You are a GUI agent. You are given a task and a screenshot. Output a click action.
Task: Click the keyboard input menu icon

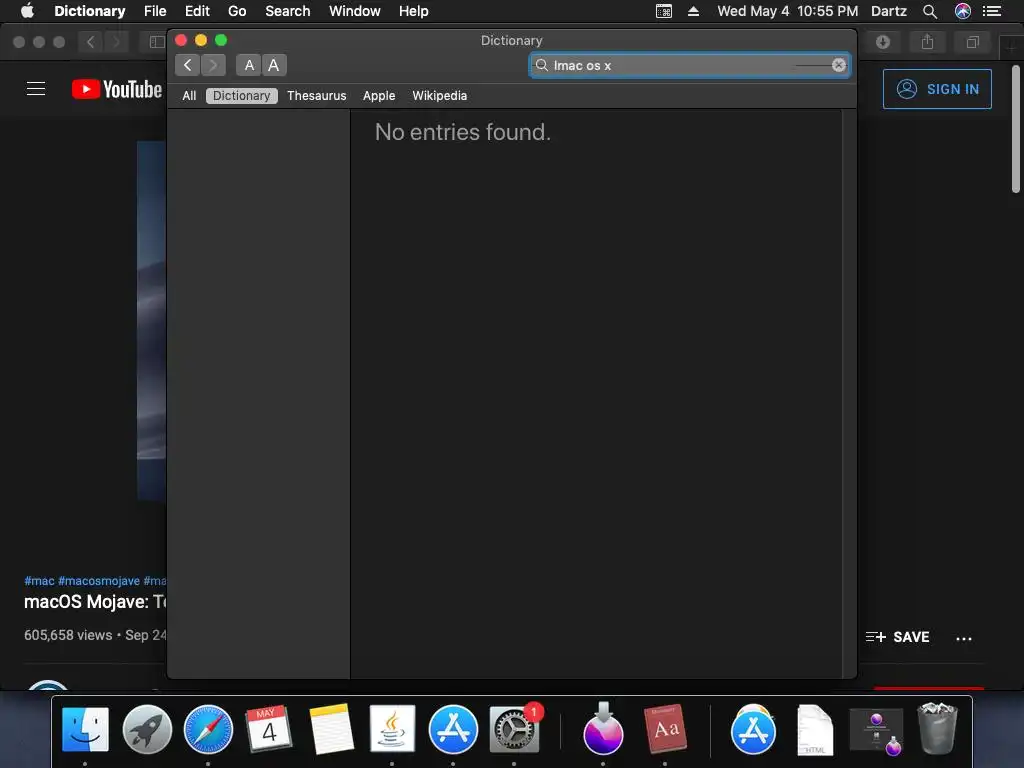coord(664,11)
